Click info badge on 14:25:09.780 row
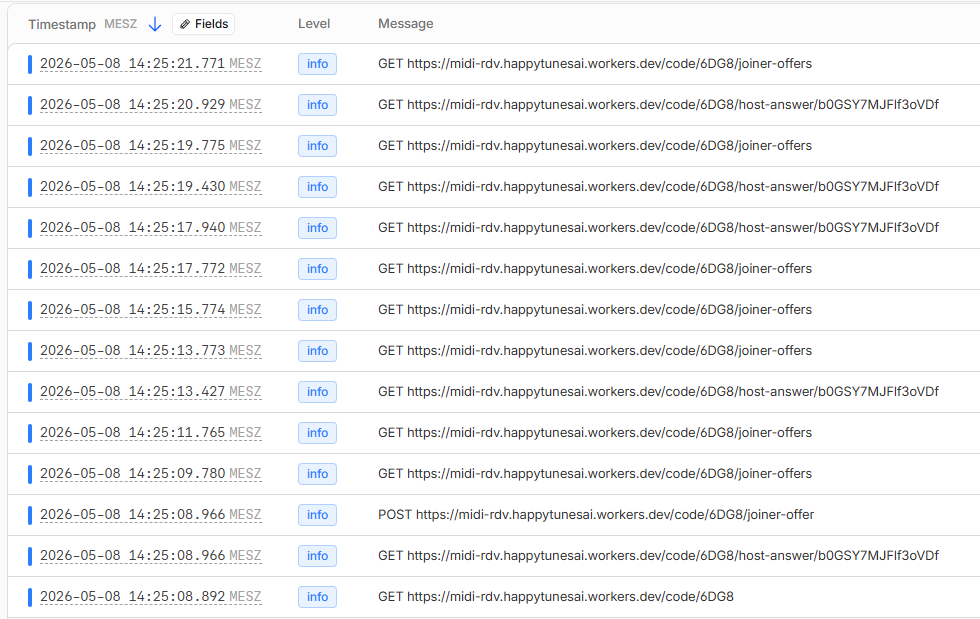This screenshot has height=619, width=980. [x=318, y=474]
